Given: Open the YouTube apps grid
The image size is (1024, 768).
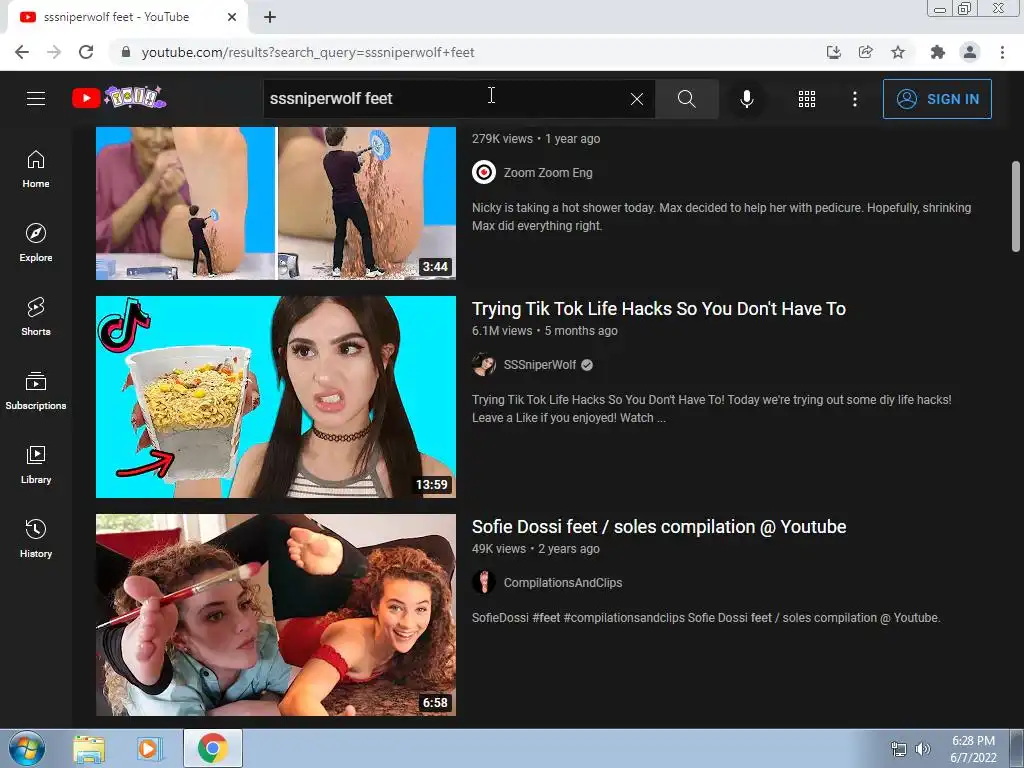Looking at the screenshot, I should pyautogui.click(x=807, y=99).
